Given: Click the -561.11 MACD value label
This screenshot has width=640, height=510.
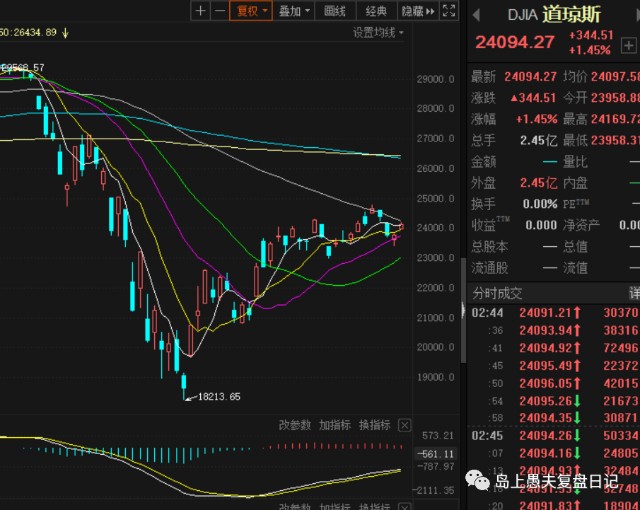Looking at the screenshot, I should (435, 454).
